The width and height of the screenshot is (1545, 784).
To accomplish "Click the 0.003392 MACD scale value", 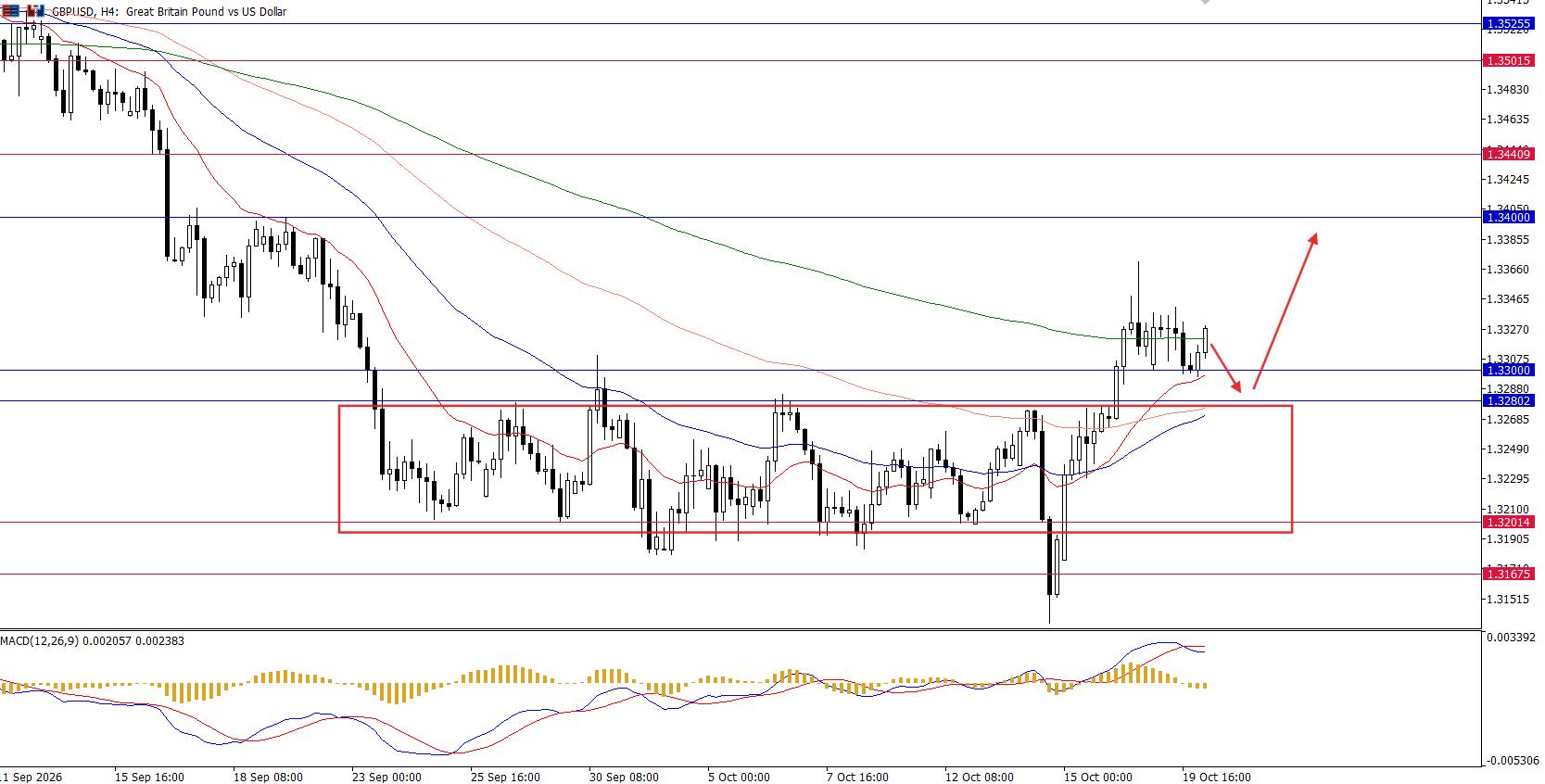I will coord(1511,638).
